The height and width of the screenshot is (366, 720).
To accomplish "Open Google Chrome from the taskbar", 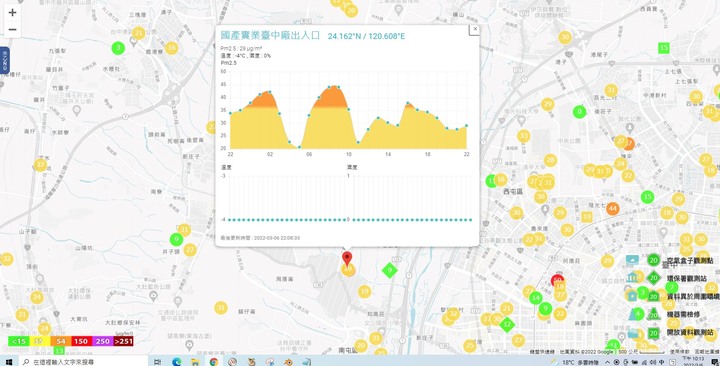I will [x=214, y=362].
